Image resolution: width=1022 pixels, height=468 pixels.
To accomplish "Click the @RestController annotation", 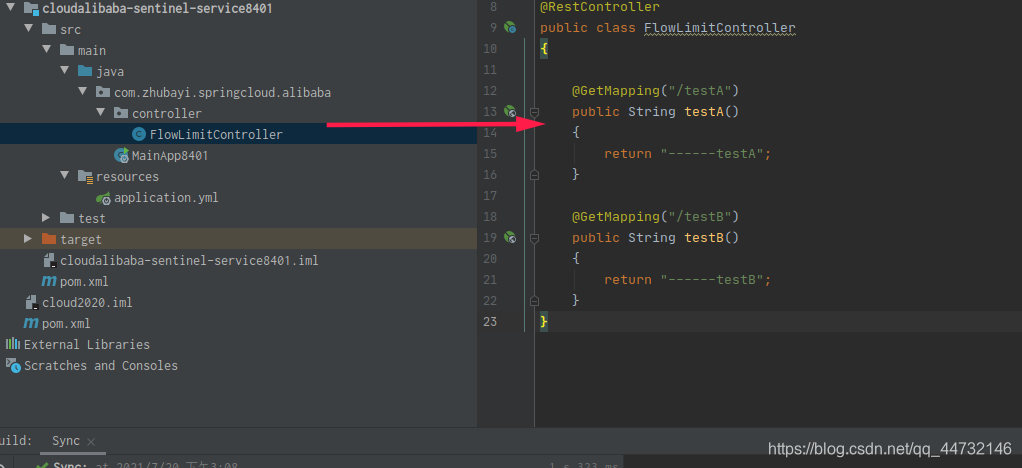I will (600, 7).
